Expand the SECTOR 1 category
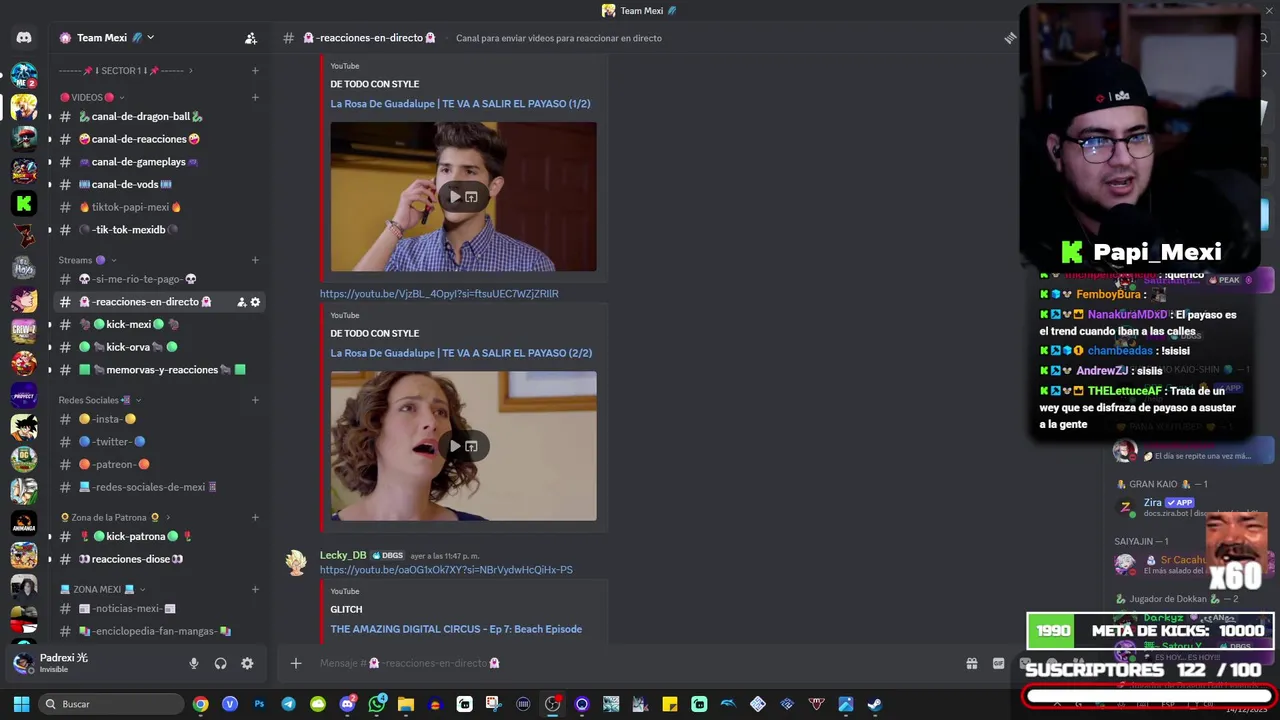The height and width of the screenshot is (720, 1280). 126,71
